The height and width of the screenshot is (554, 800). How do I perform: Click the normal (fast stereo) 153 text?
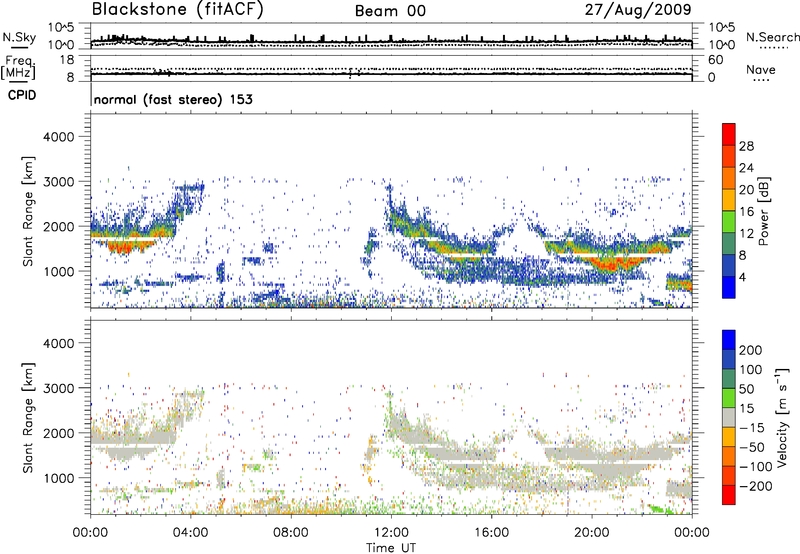tap(173, 99)
